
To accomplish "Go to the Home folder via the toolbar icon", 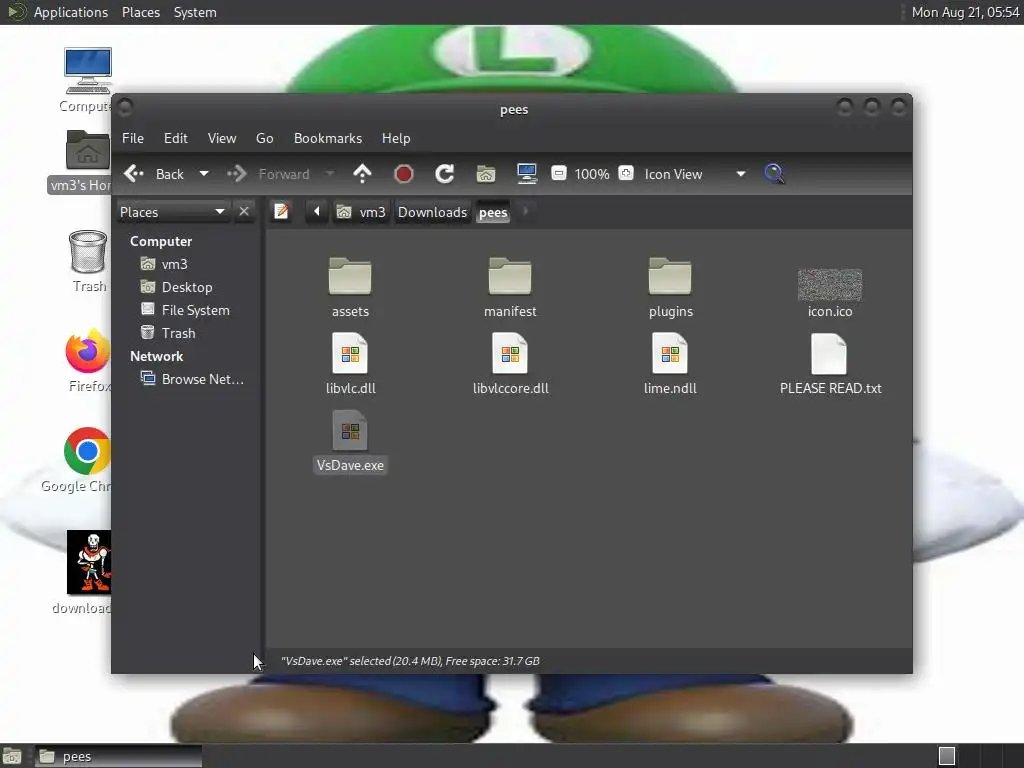I will point(486,174).
